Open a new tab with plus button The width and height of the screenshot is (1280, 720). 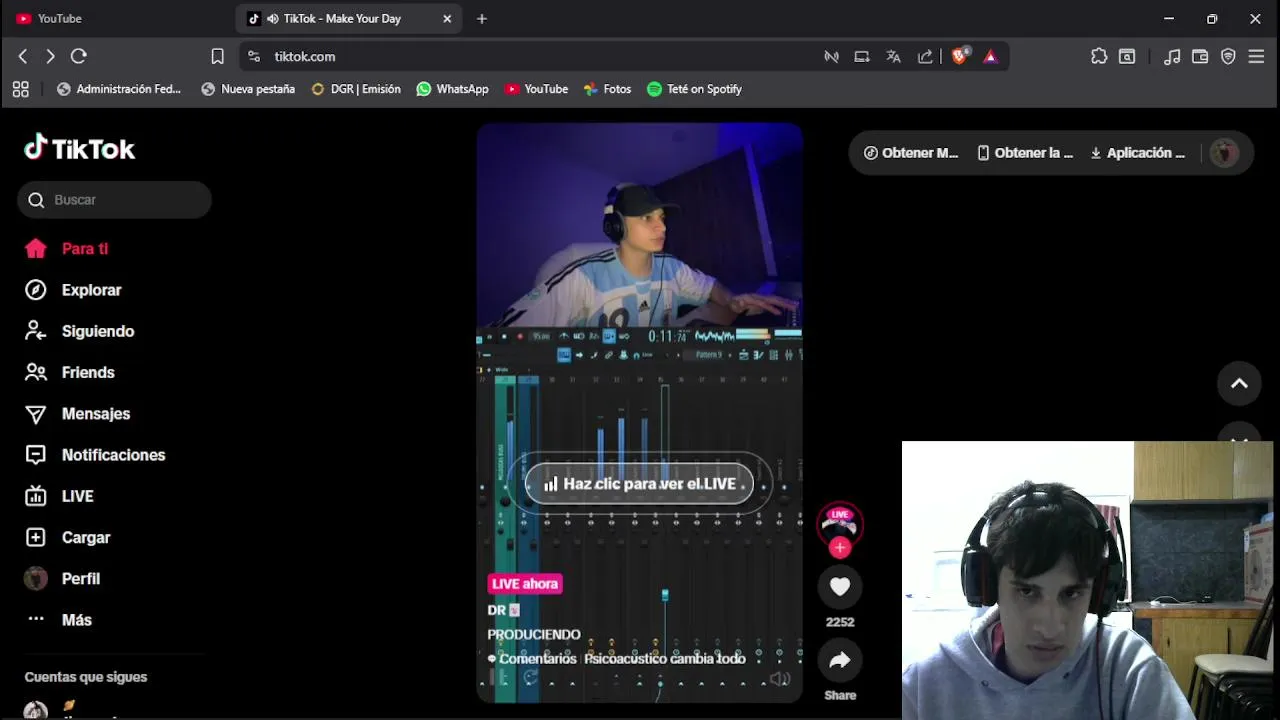point(482,19)
